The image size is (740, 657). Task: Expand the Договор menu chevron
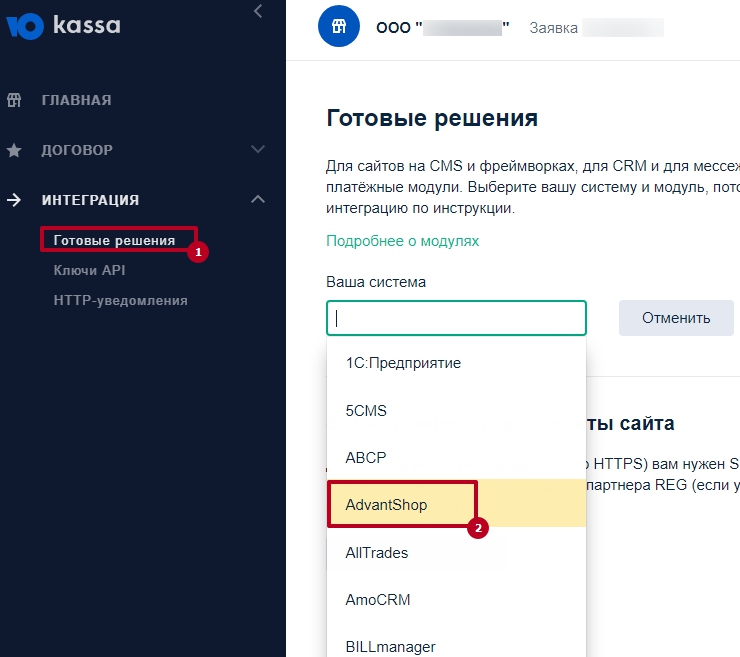click(x=258, y=150)
